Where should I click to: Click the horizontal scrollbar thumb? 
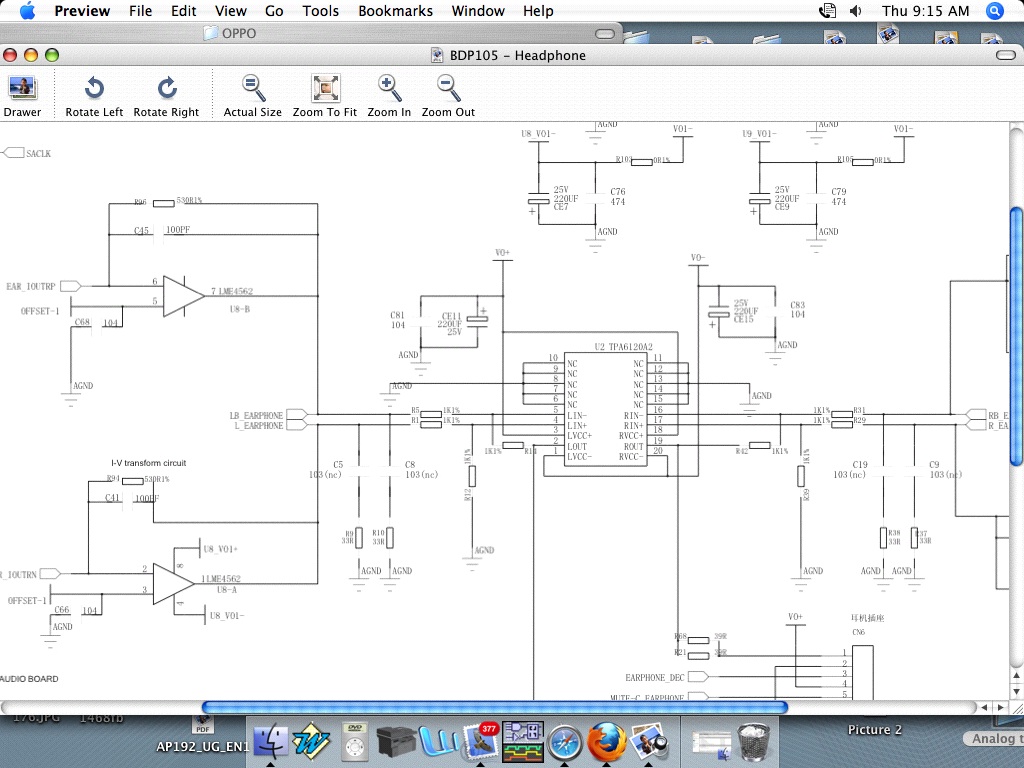pos(495,707)
